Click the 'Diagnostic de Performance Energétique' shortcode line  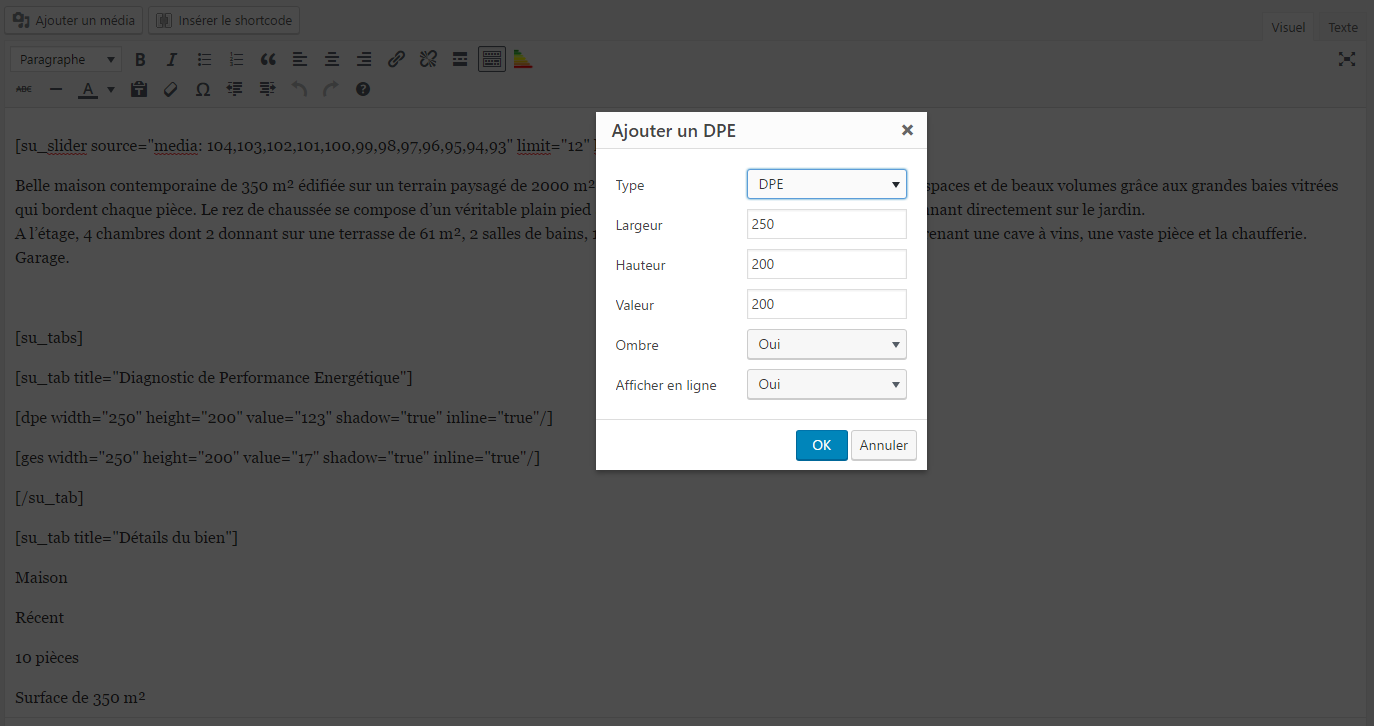tap(214, 377)
